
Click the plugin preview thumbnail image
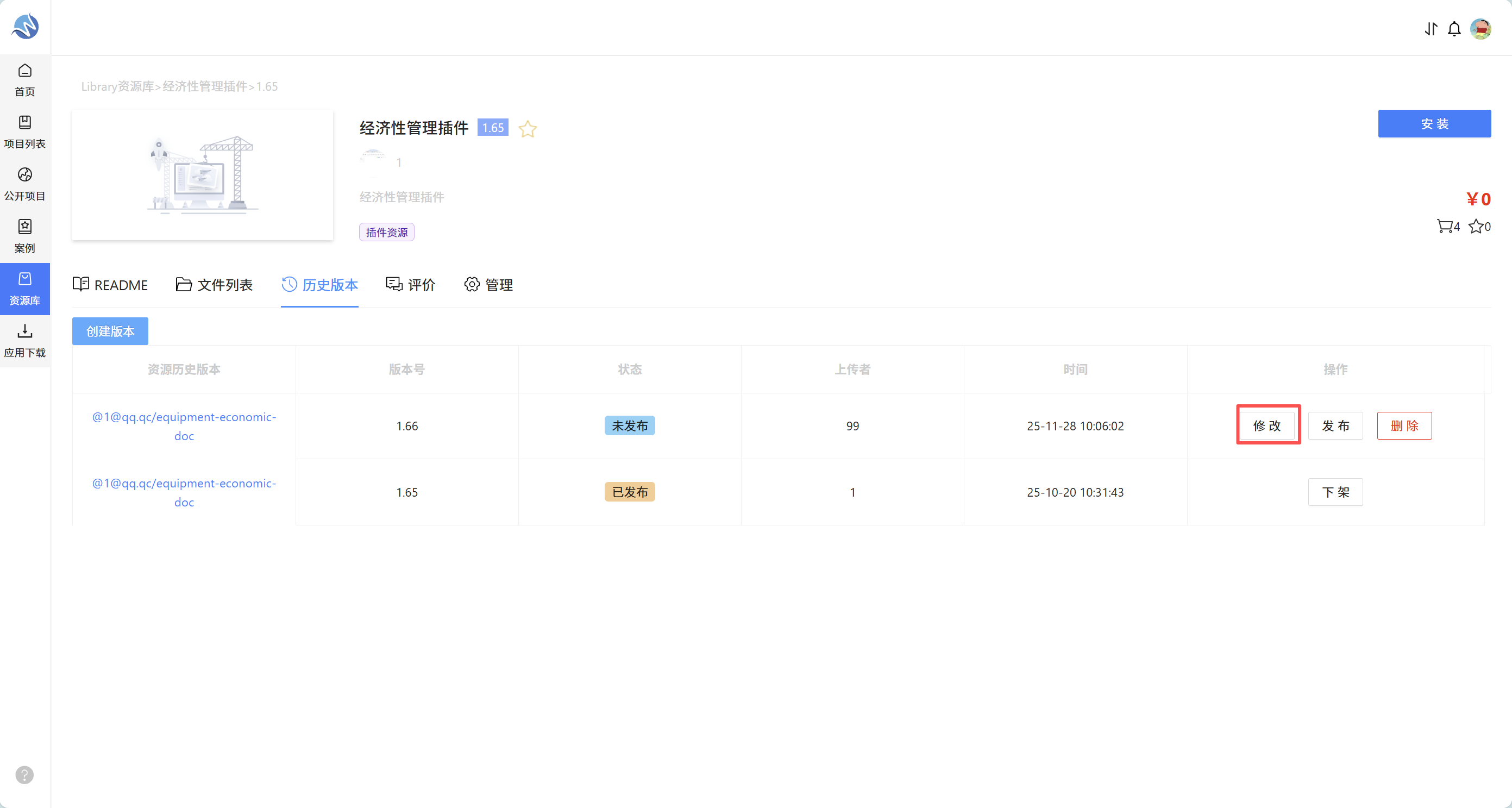click(x=203, y=175)
